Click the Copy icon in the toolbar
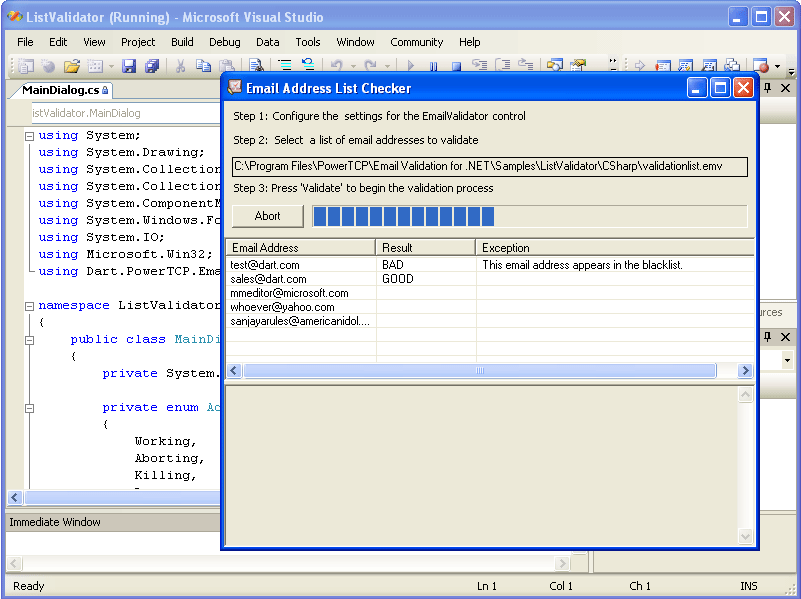 click(x=203, y=65)
